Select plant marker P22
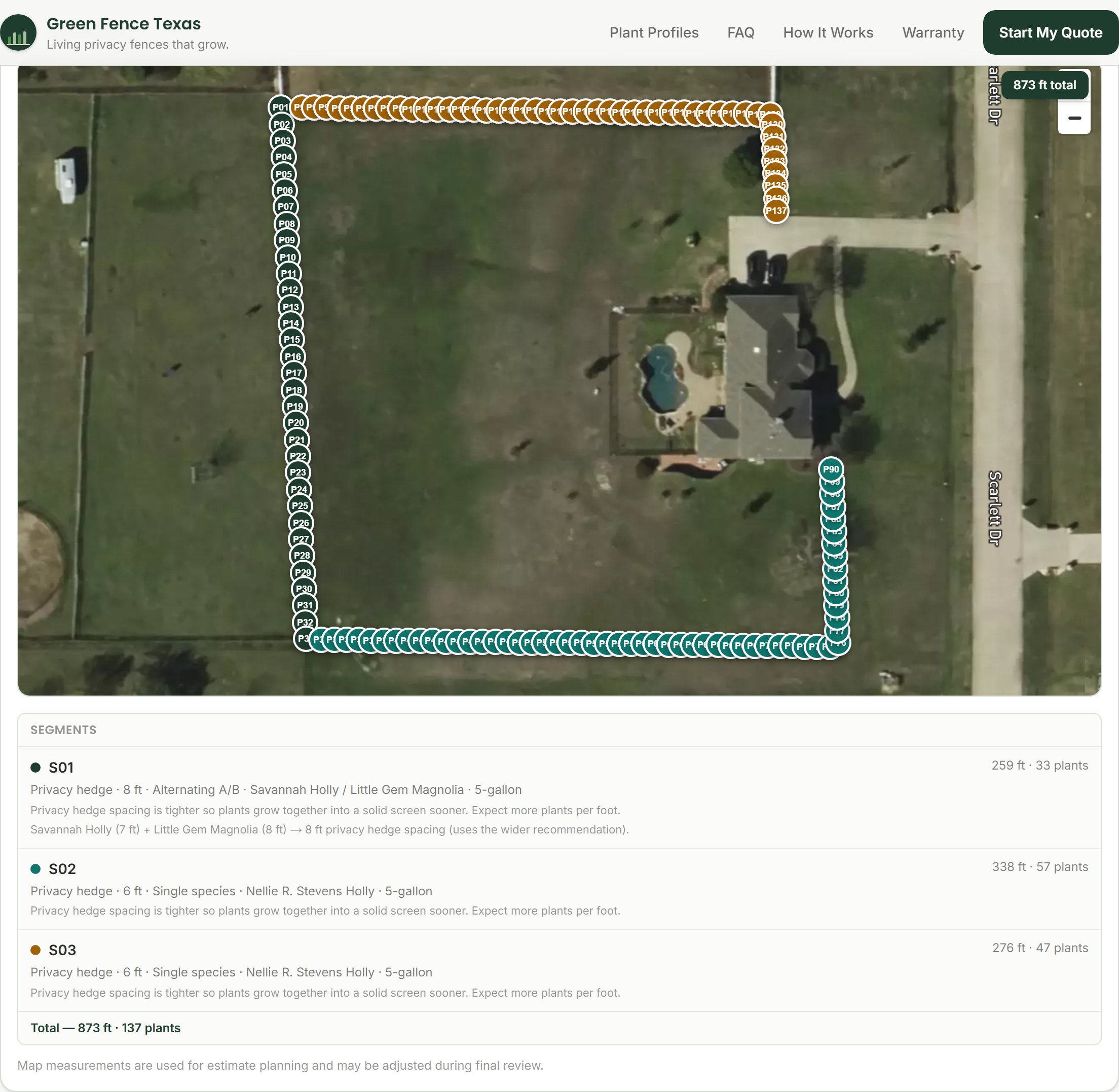 [x=297, y=457]
